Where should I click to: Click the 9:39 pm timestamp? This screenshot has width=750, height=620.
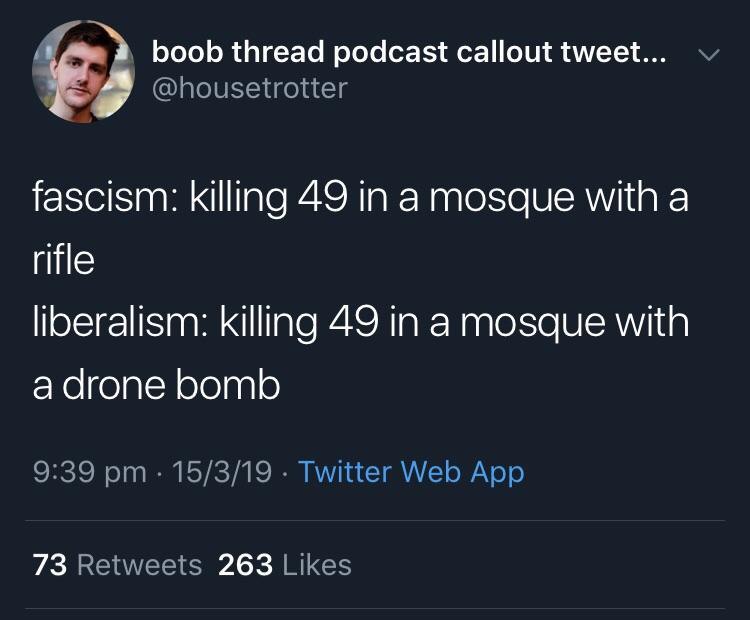(x=89, y=471)
